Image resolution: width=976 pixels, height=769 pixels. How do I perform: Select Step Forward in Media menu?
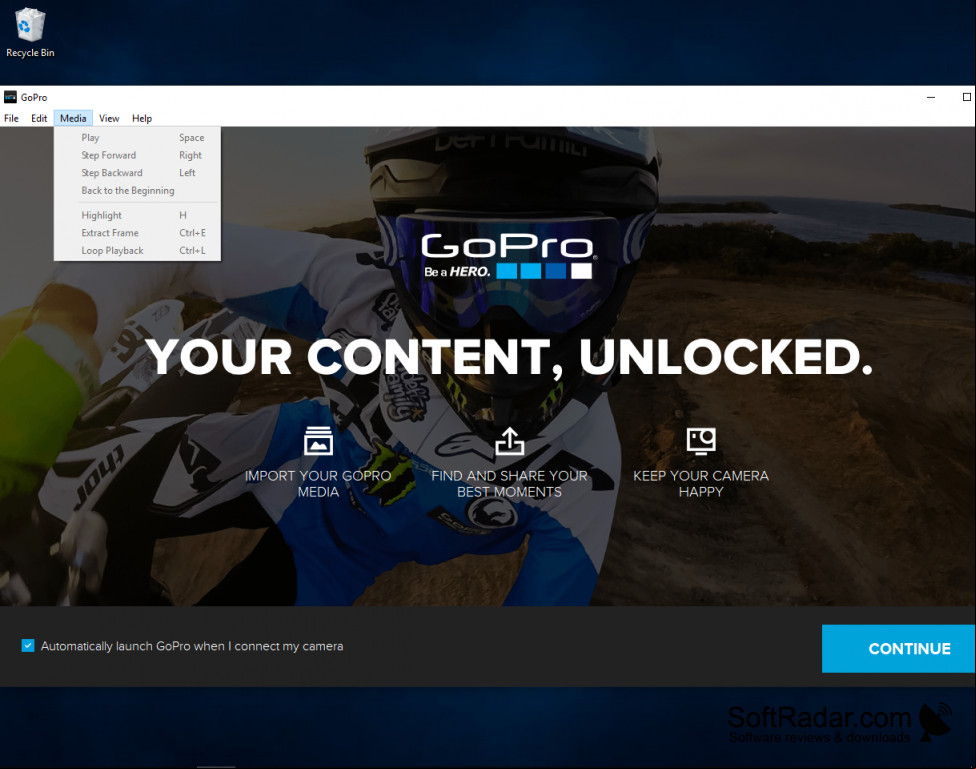(x=137, y=155)
